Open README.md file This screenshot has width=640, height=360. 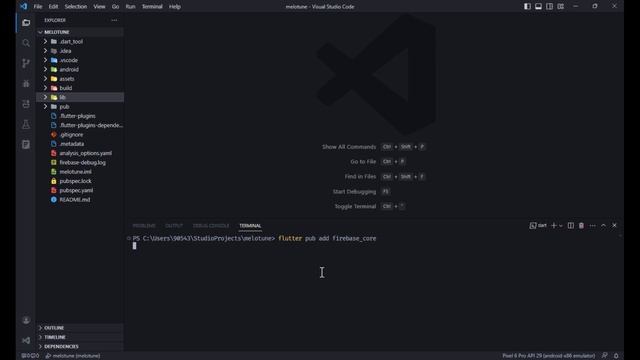[80, 200]
